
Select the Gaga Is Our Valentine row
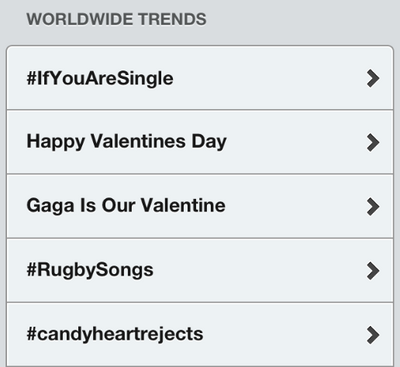200,206
